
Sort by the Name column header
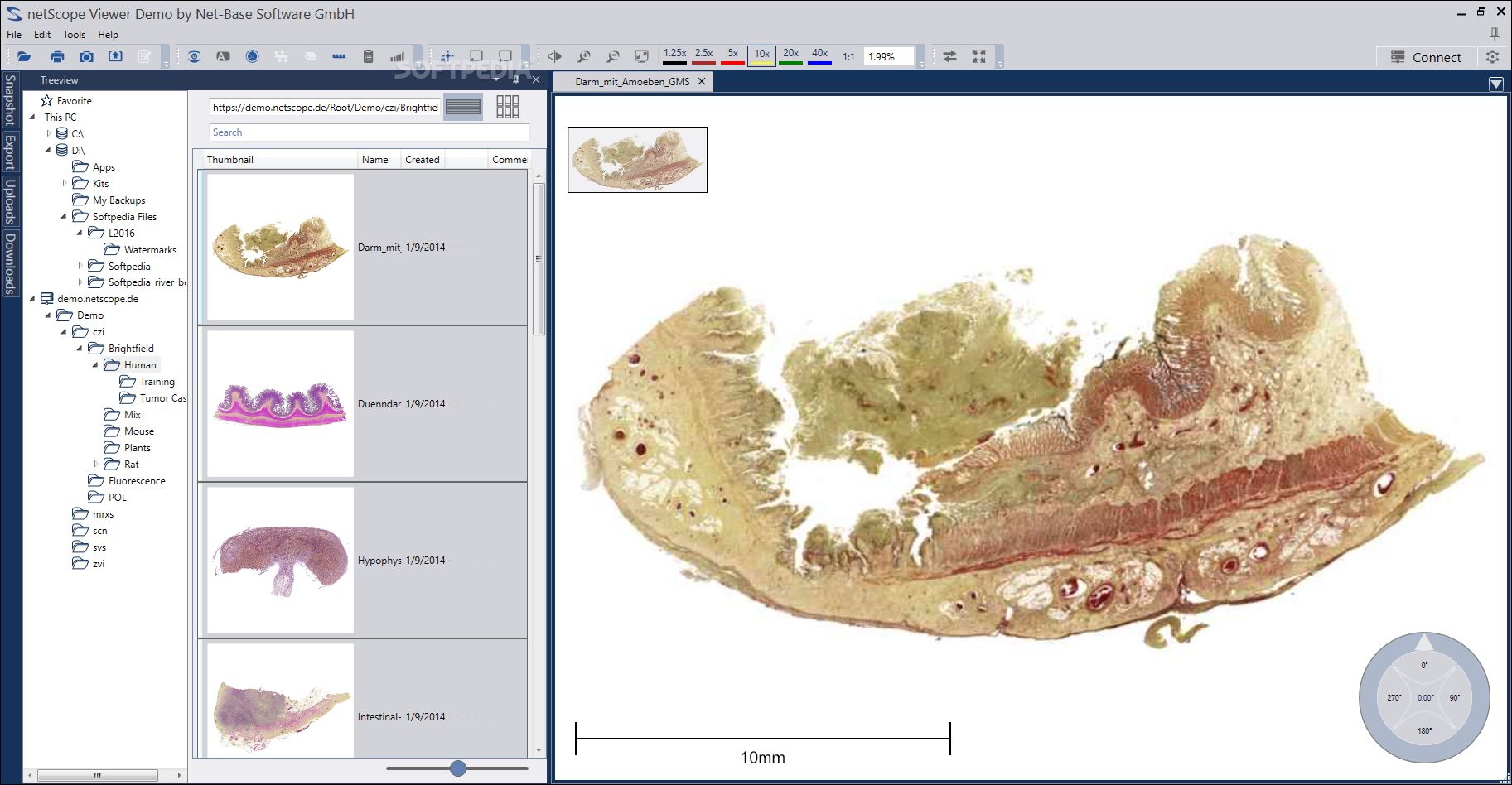(x=379, y=159)
